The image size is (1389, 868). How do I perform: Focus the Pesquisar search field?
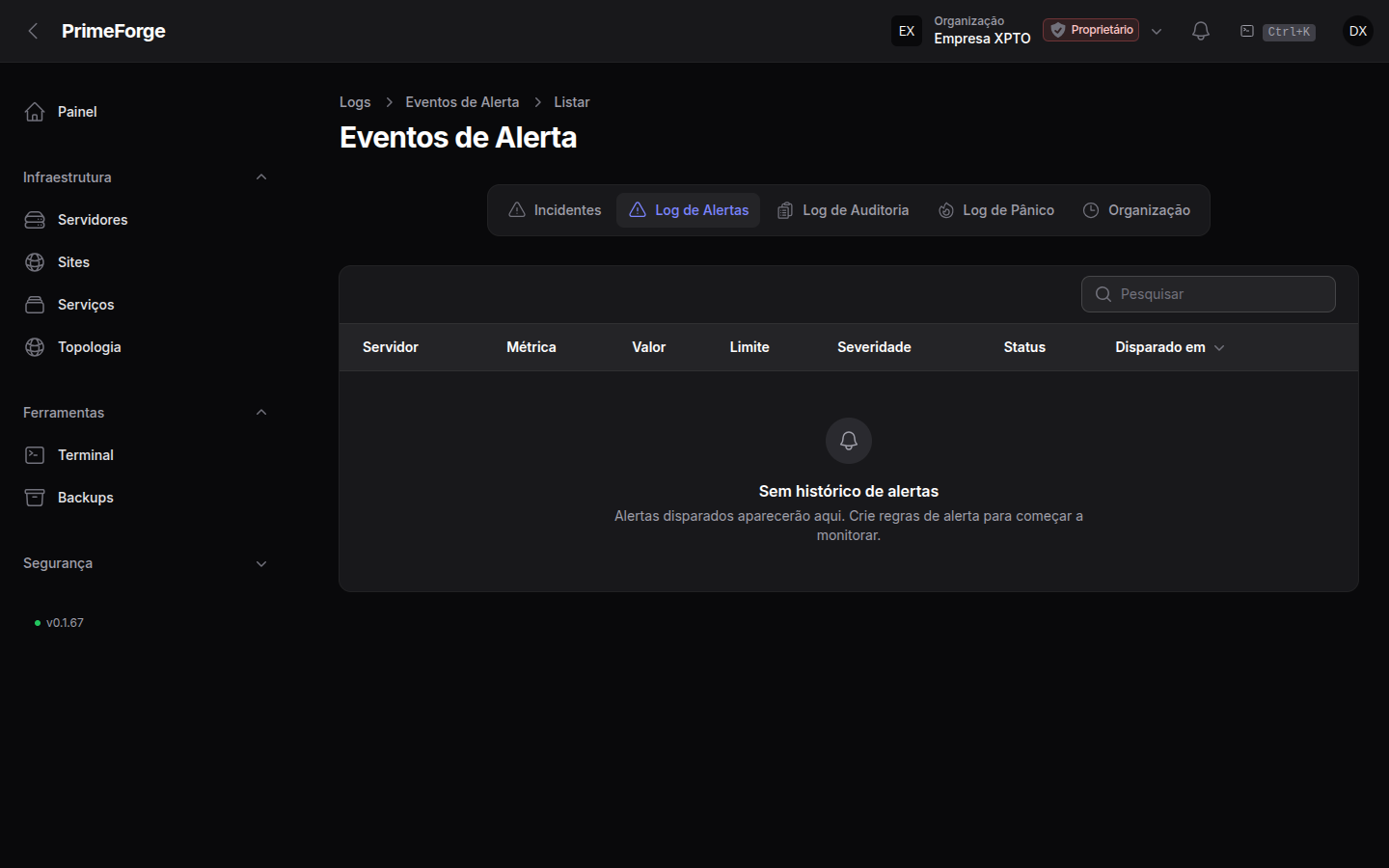pyautogui.click(x=1209, y=294)
